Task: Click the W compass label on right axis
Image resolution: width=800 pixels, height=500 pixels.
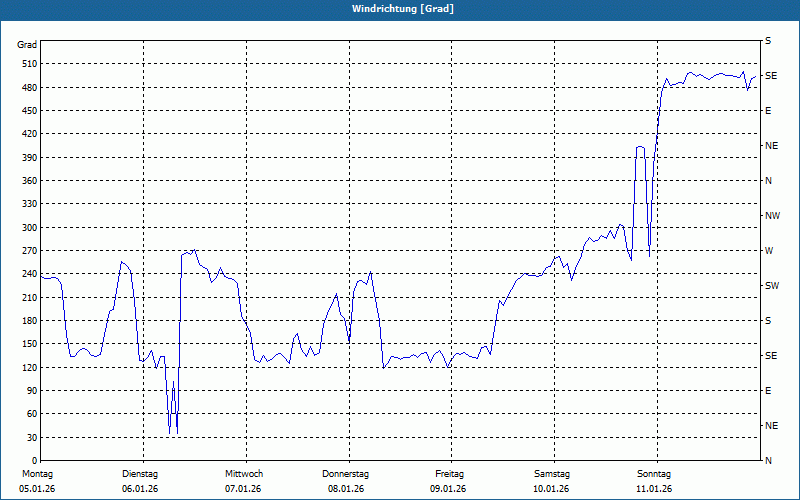Action: (x=769, y=251)
